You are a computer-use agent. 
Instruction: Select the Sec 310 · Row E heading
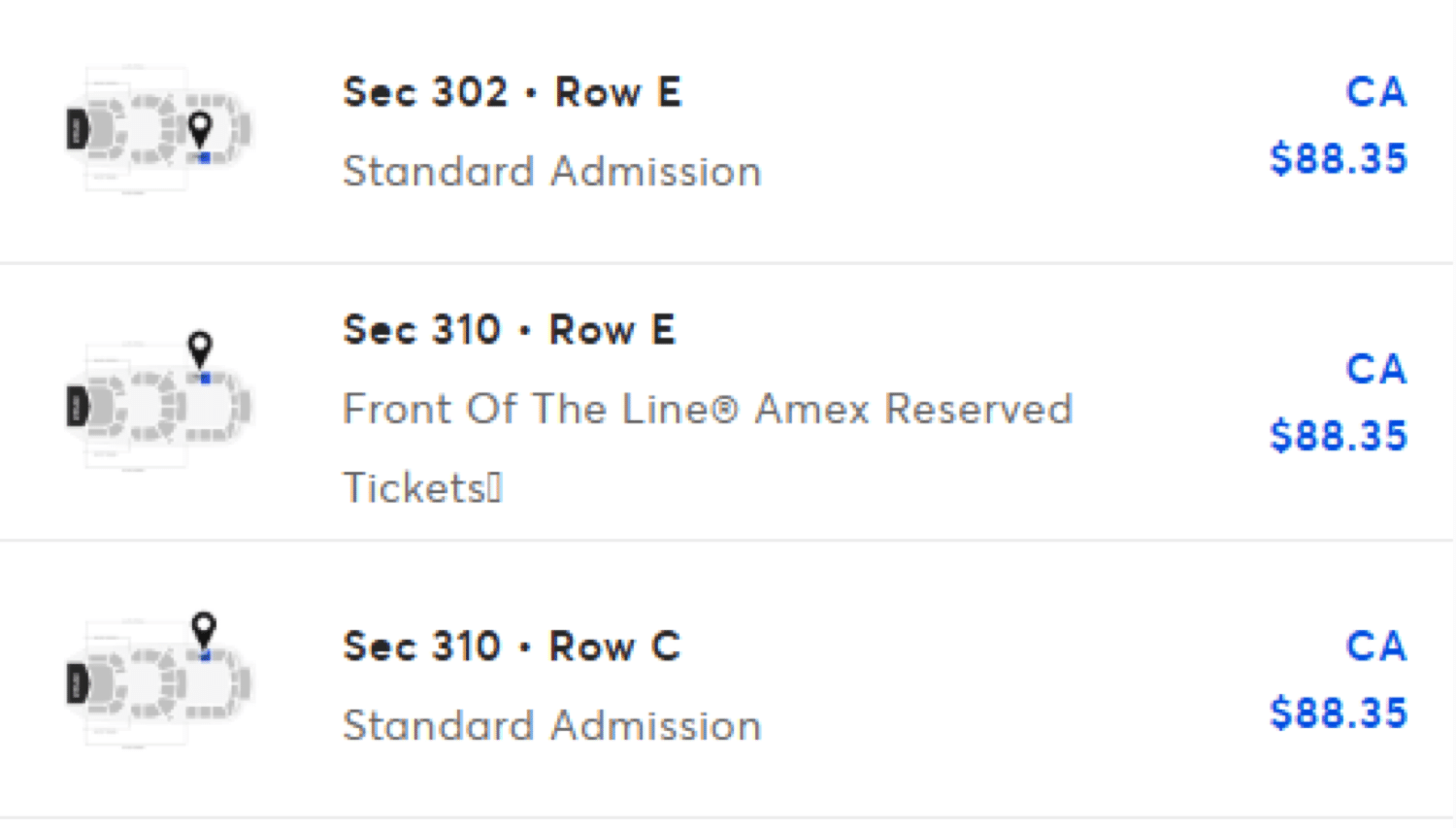(x=509, y=331)
